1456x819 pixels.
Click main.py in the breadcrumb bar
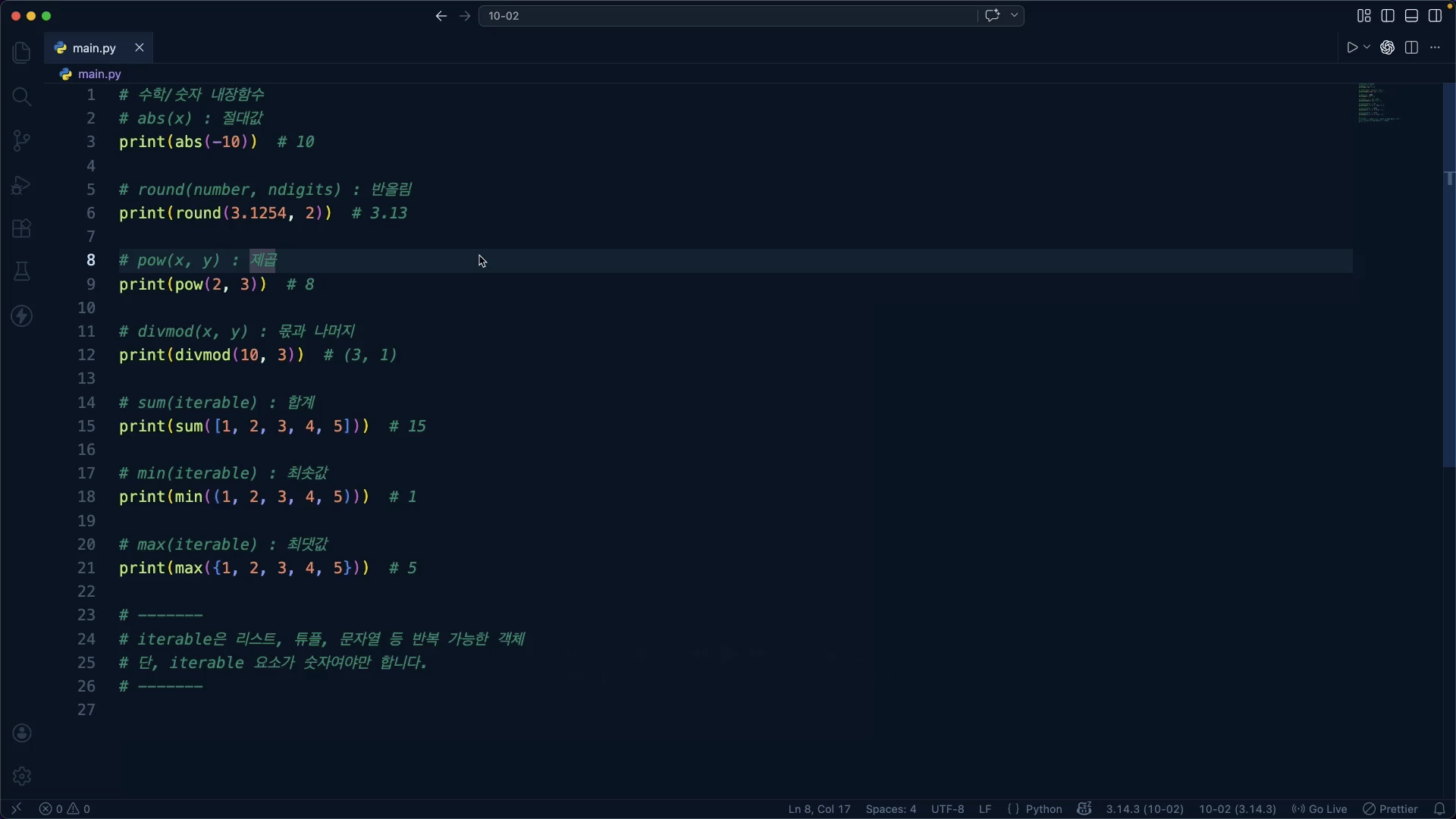pyautogui.click(x=99, y=74)
